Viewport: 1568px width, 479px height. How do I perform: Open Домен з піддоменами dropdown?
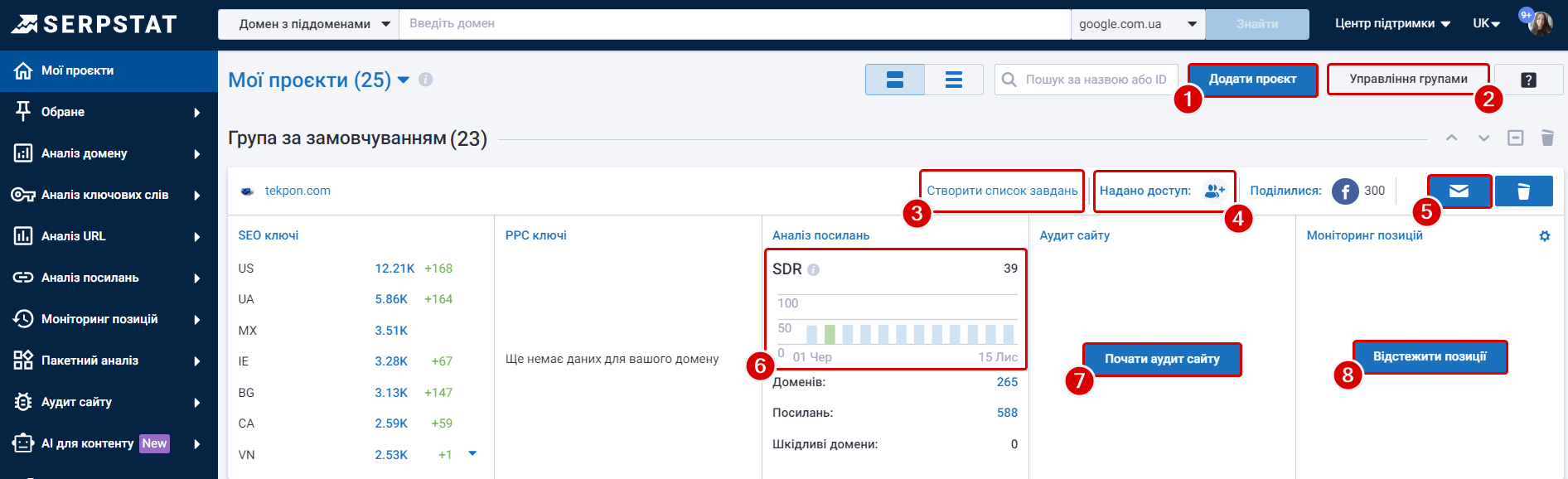[x=308, y=24]
